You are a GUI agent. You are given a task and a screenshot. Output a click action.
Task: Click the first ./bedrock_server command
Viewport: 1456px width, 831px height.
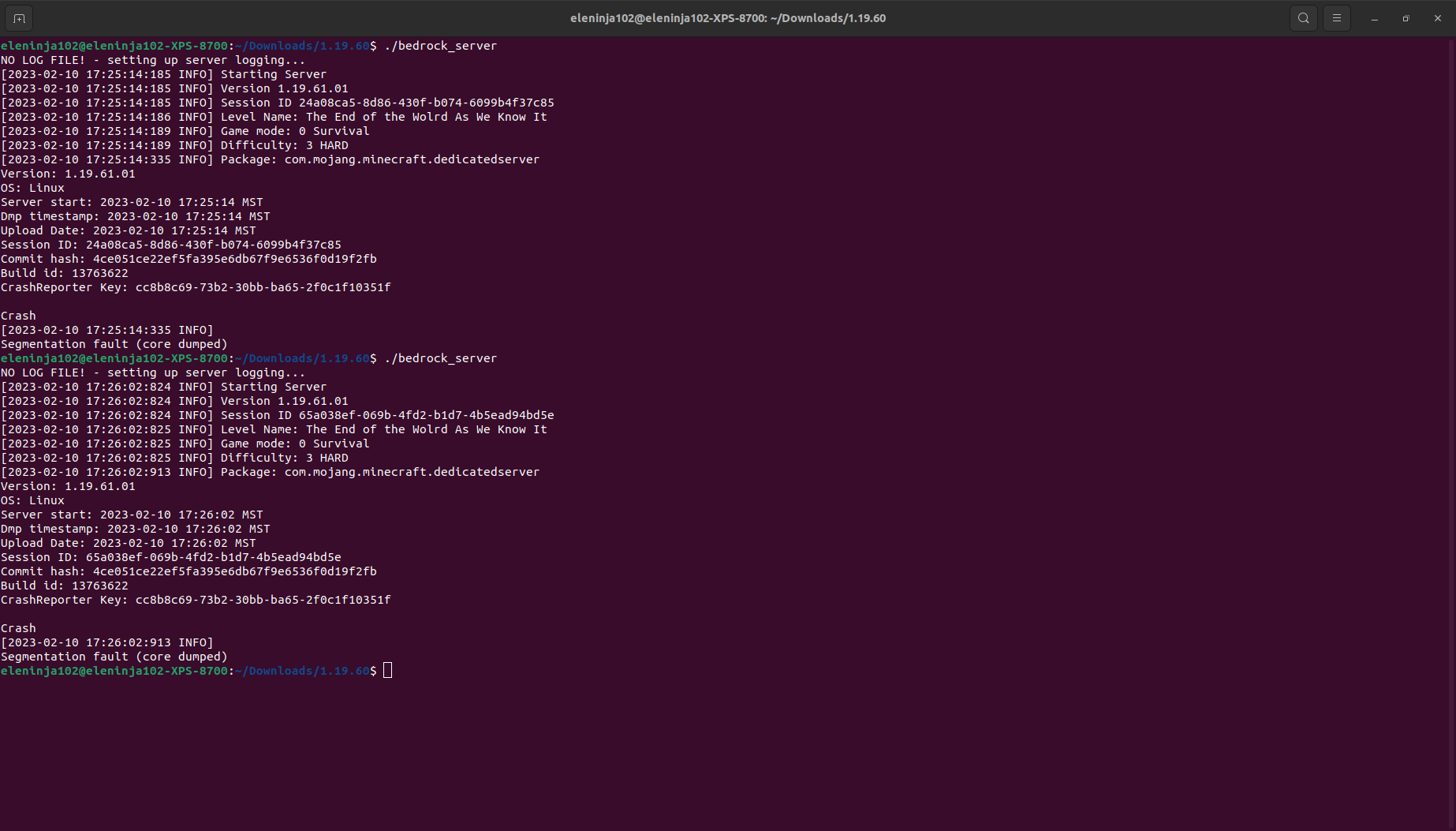(x=440, y=46)
